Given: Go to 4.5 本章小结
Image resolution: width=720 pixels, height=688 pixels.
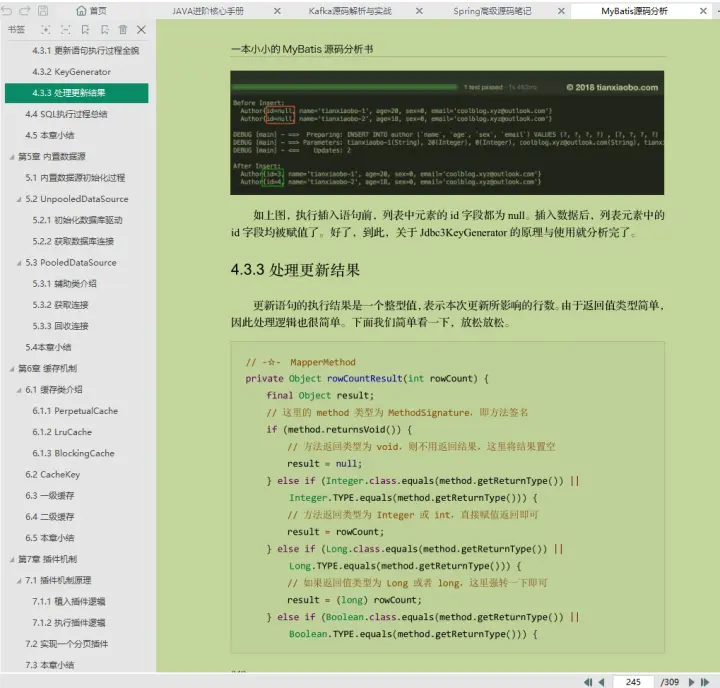Looking at the screenshot, I should point(50,135).
